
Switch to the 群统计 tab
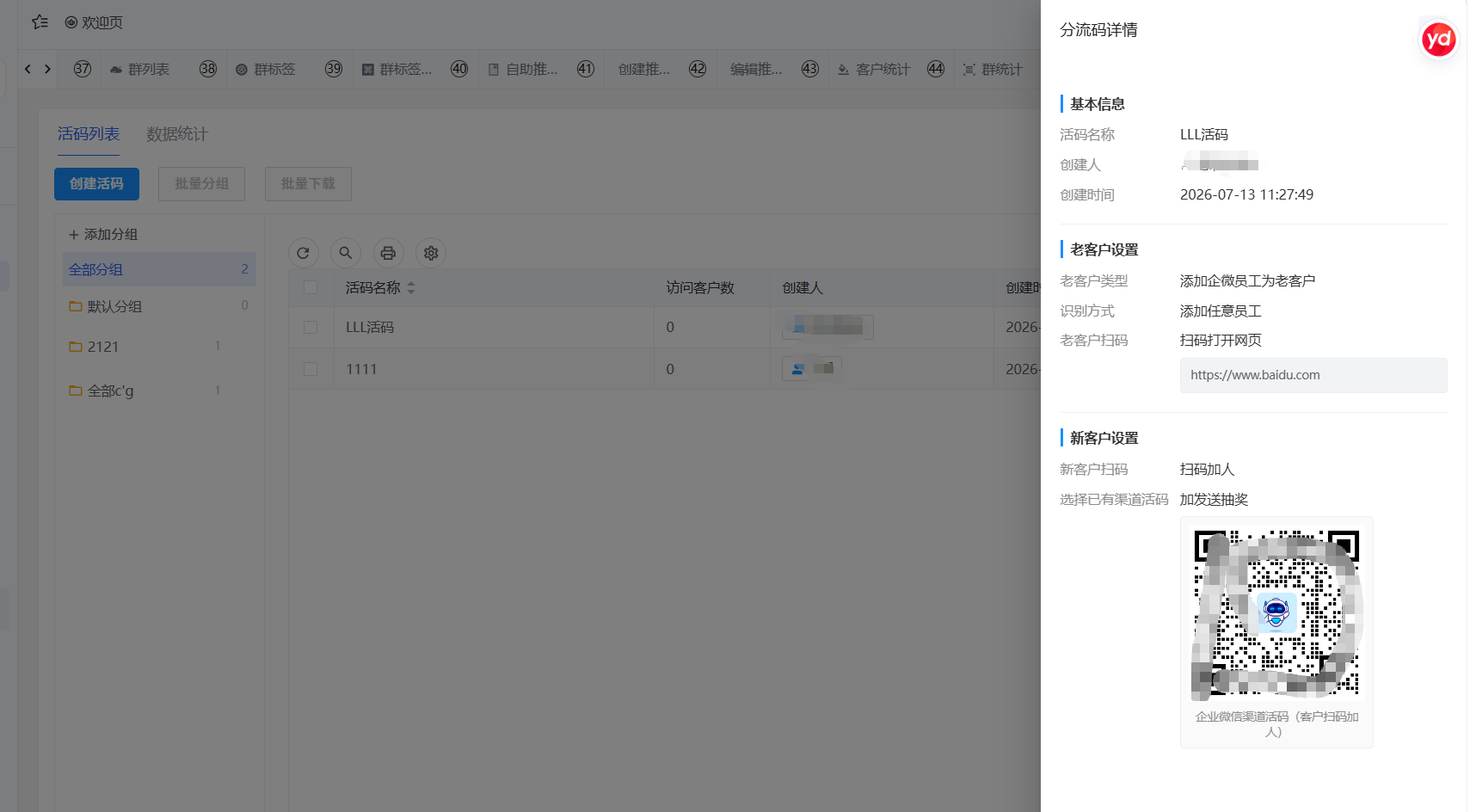tap(993, 69)
